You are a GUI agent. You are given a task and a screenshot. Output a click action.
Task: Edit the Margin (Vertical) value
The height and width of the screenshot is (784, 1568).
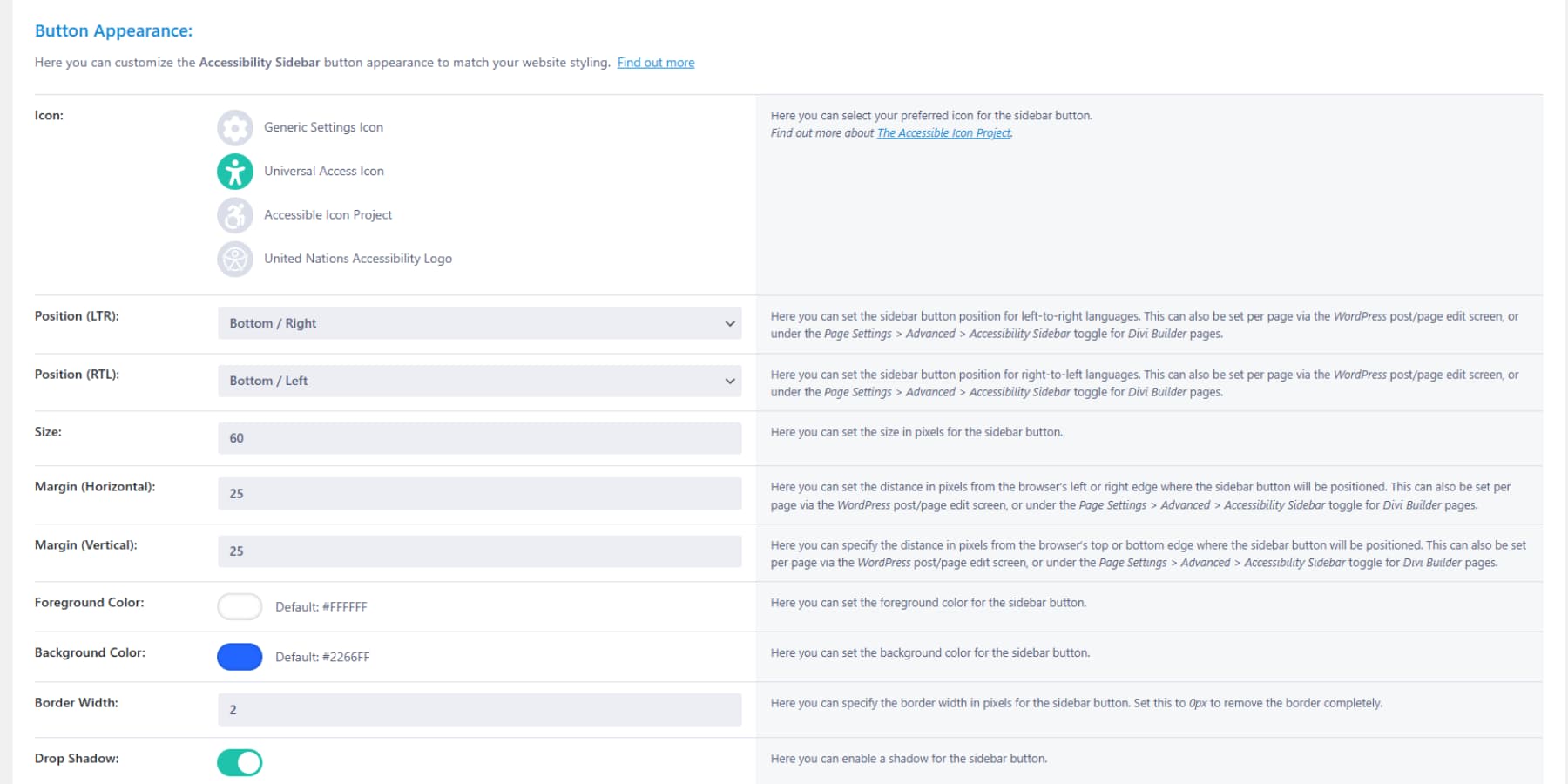pos(479,551)
